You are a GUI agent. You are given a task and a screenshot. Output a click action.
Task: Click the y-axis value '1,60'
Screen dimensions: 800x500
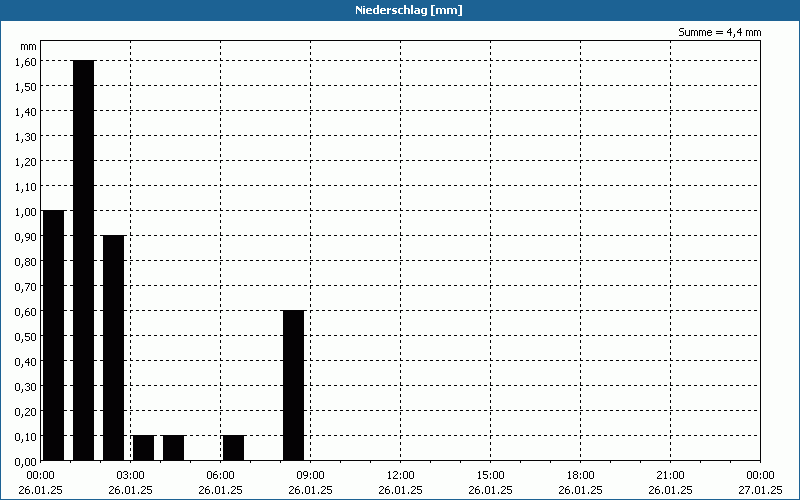tap(26, 61)
